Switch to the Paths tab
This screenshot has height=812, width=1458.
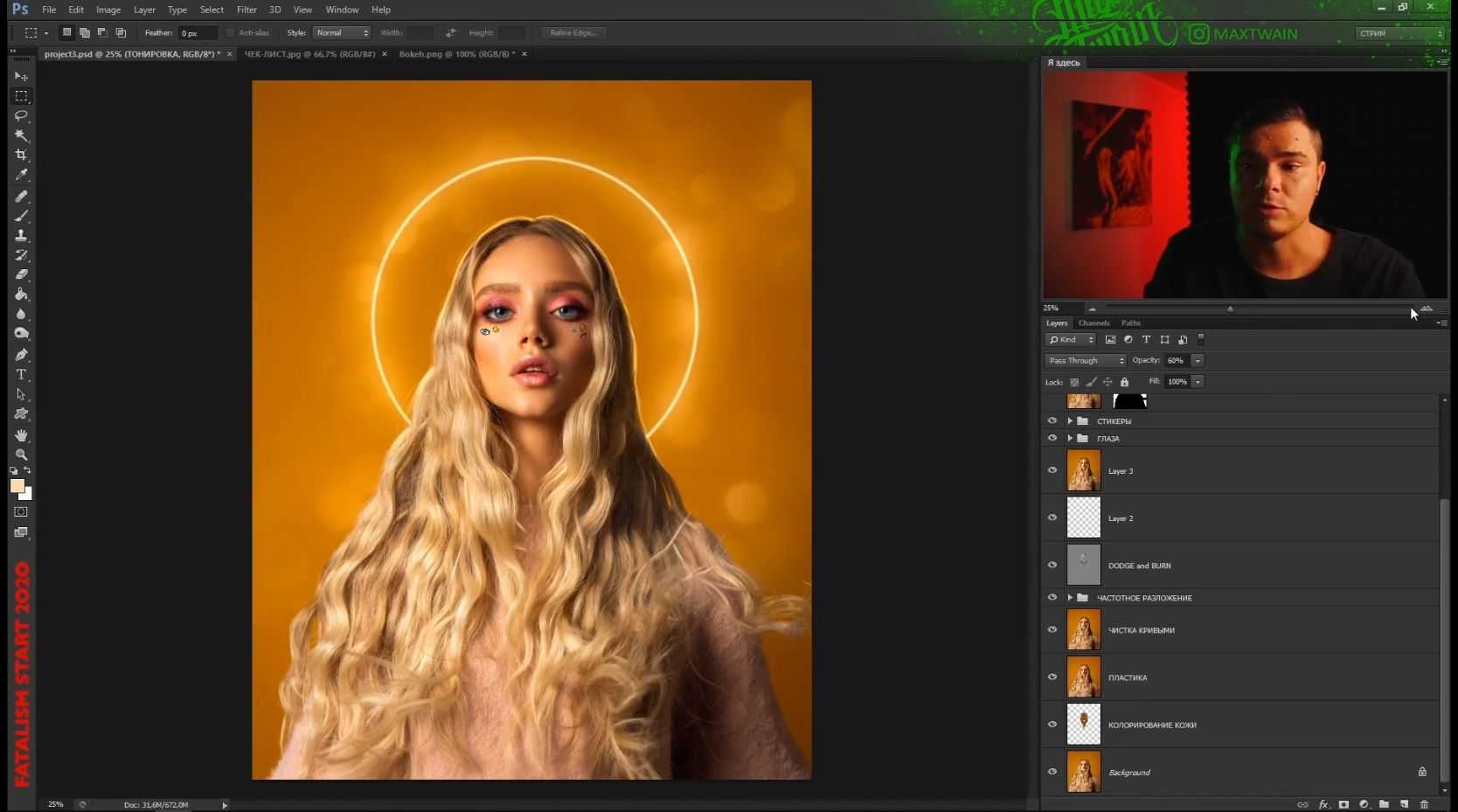click(x=1131, y=323)
